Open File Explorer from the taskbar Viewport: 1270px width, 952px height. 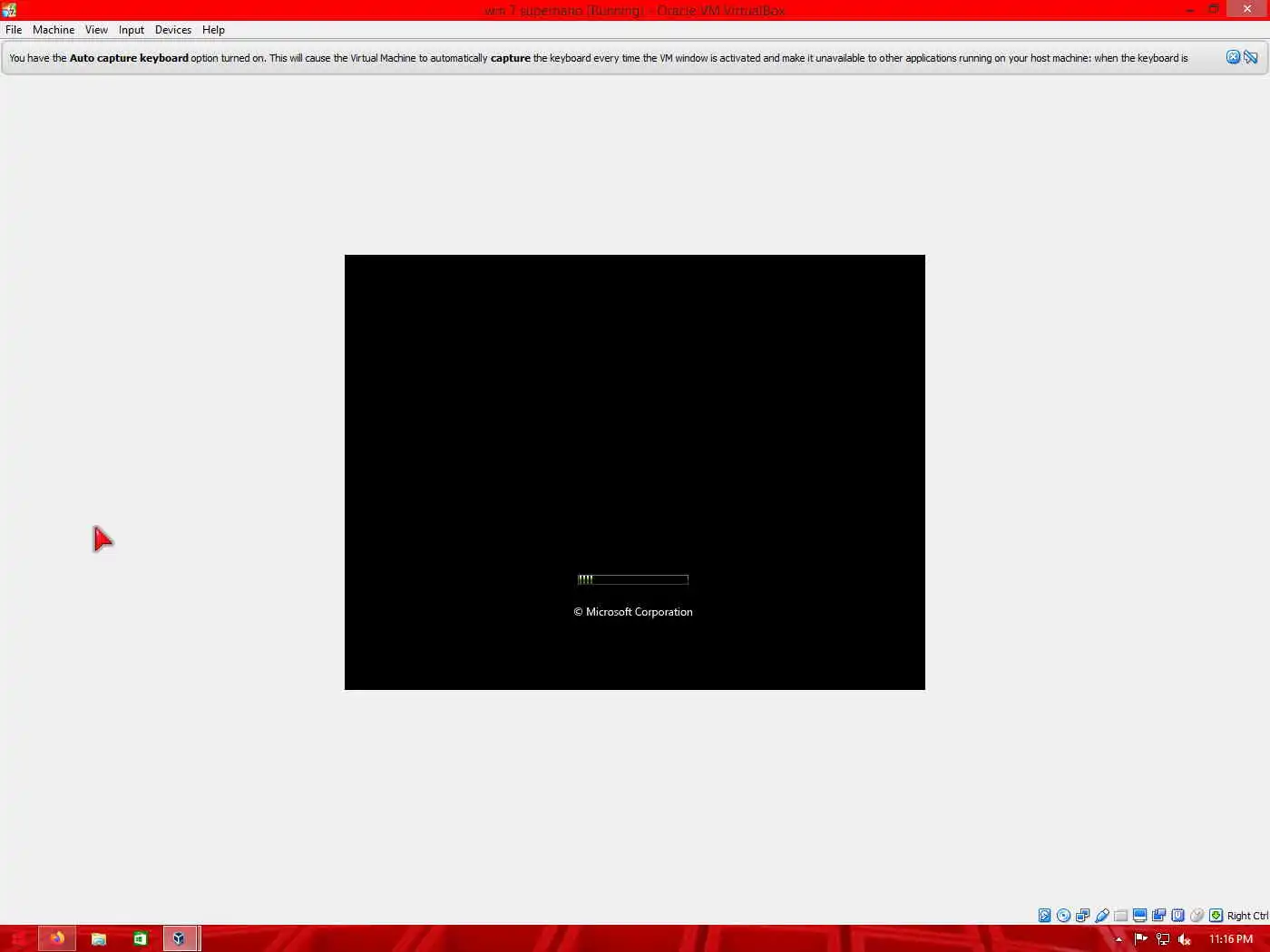click(x=99, y=938)
